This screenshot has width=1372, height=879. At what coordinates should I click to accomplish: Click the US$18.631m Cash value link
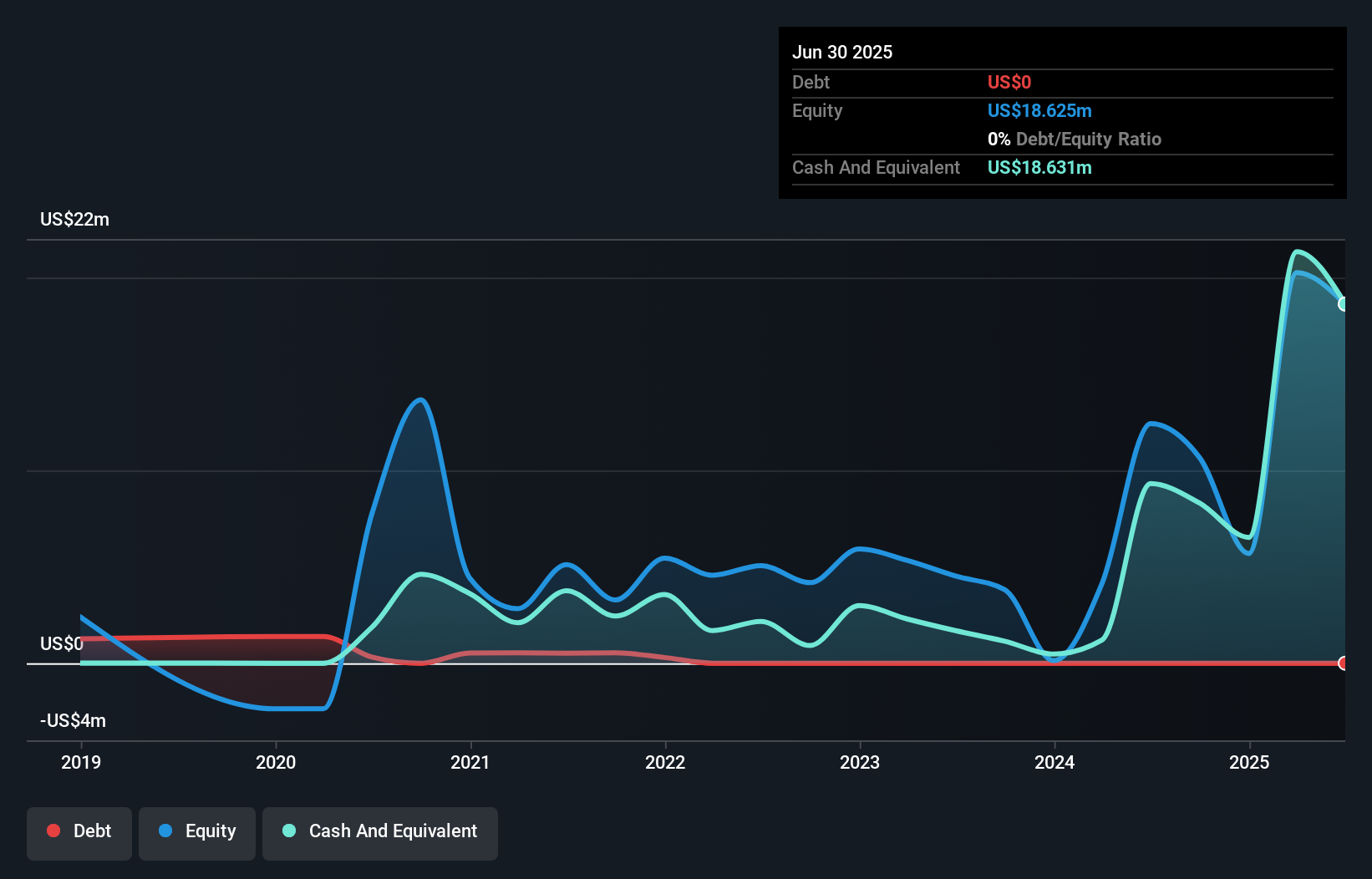pyautogui.click(x=1039, y=168)
